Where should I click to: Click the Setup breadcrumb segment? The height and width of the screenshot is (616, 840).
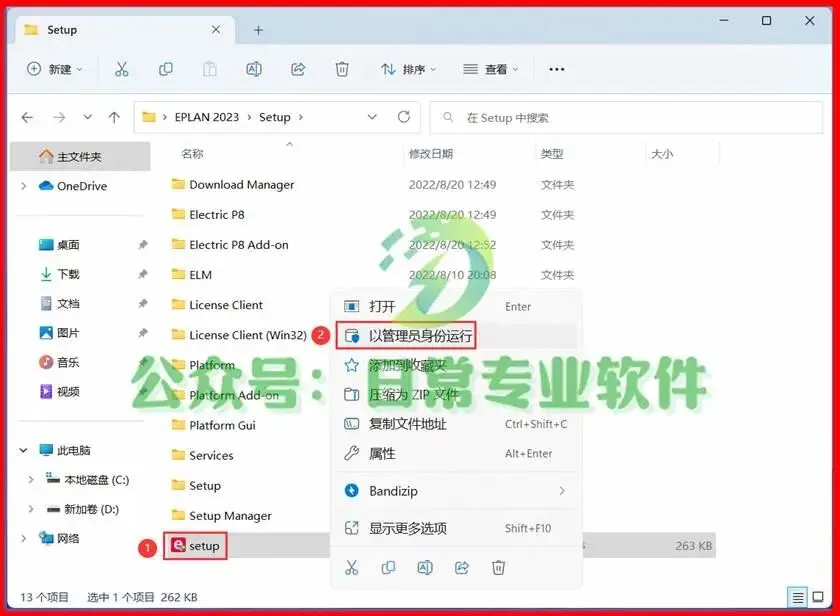coord(274,117)
